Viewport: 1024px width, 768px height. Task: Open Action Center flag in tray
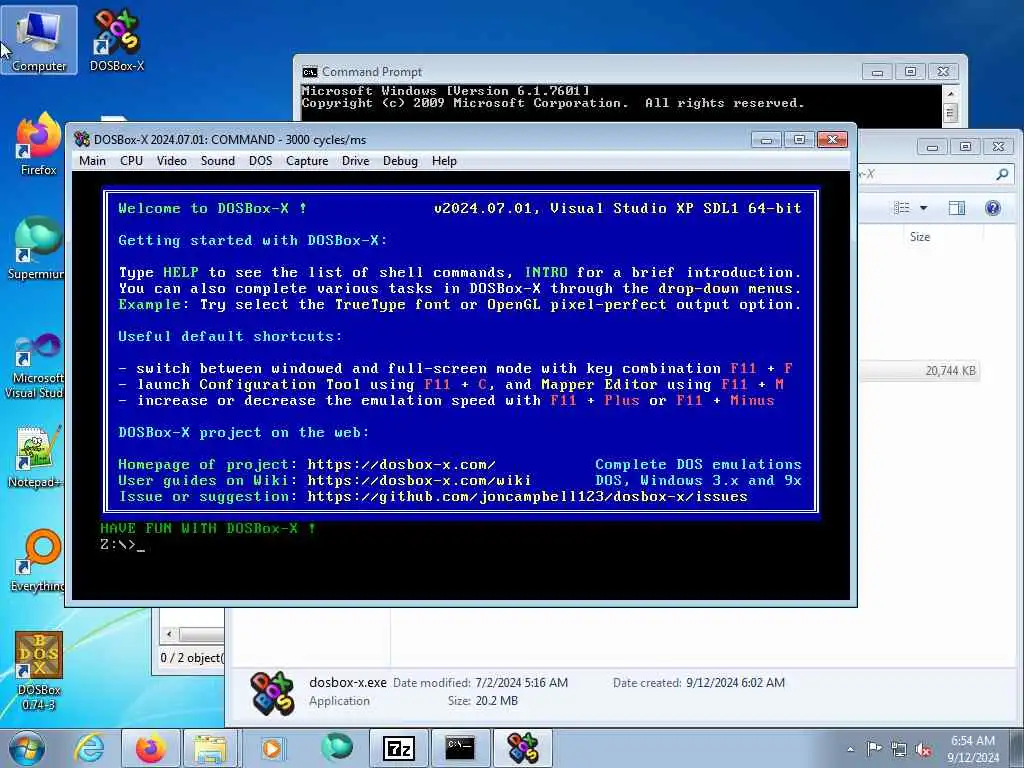click(874, 749)
